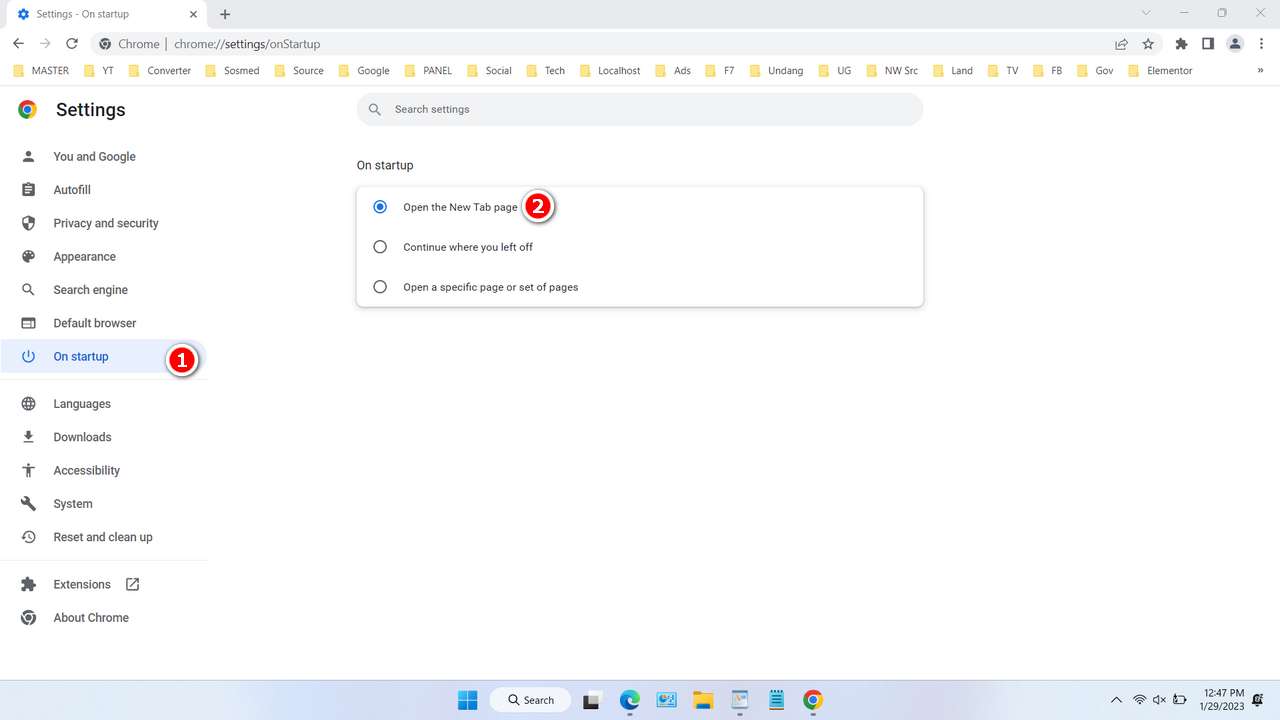Click the Chrome profile avatar icon
This screenshot has height=720, width=1280.
coord(1234,43)
